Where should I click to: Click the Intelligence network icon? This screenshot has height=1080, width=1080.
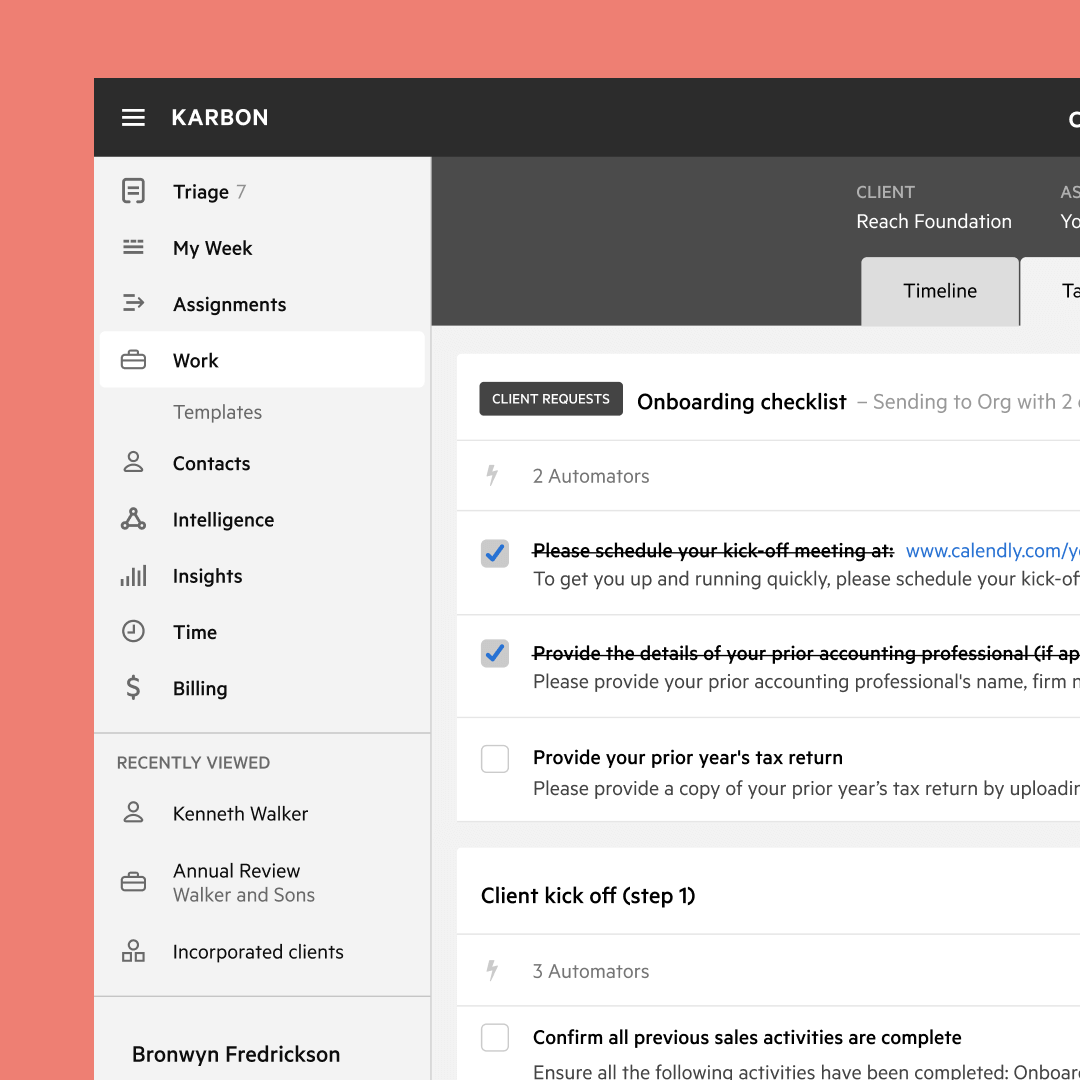click(133, 519)
